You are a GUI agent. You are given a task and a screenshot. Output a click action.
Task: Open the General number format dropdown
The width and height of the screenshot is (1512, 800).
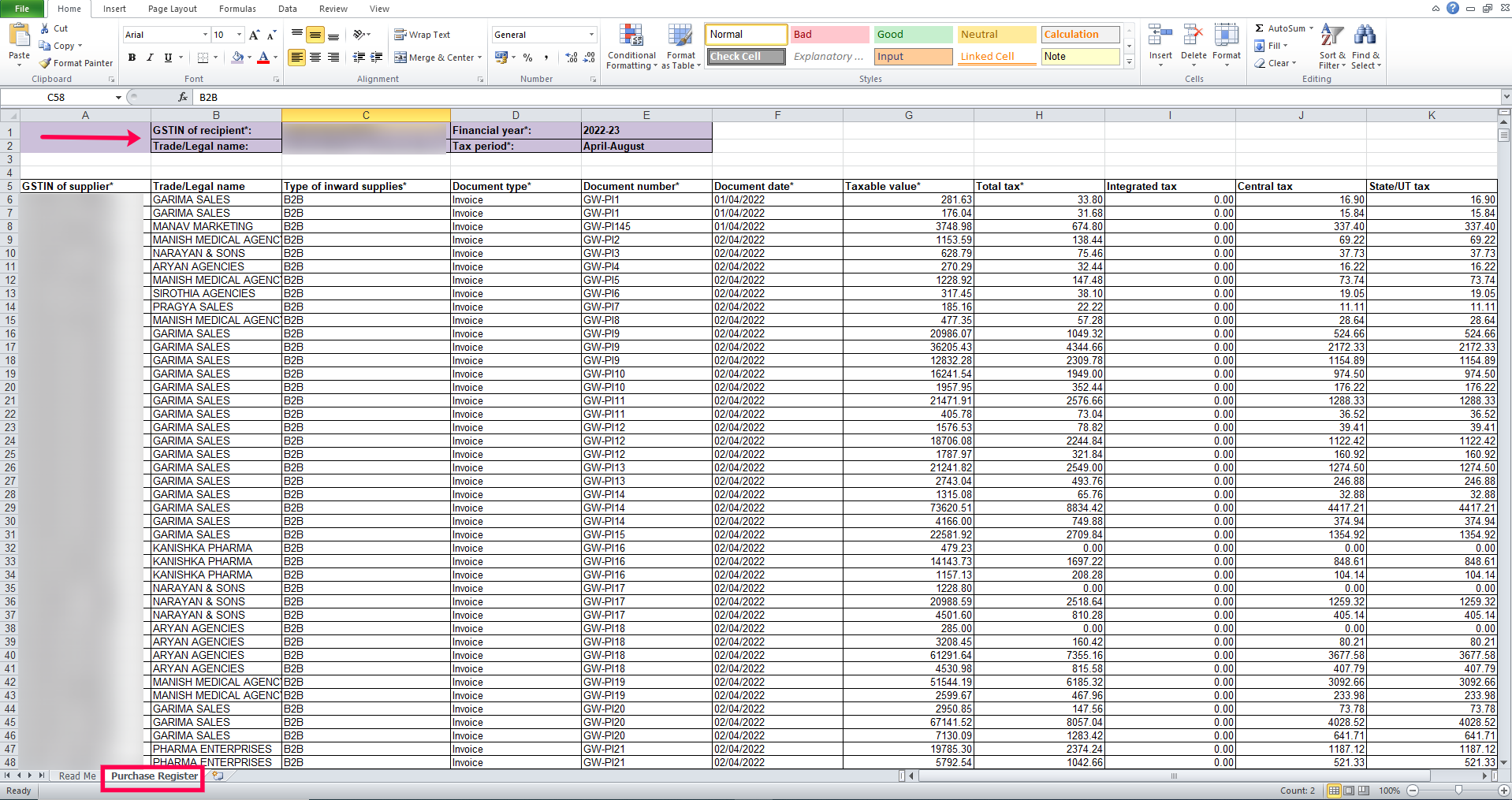click(x=591, y=35)
